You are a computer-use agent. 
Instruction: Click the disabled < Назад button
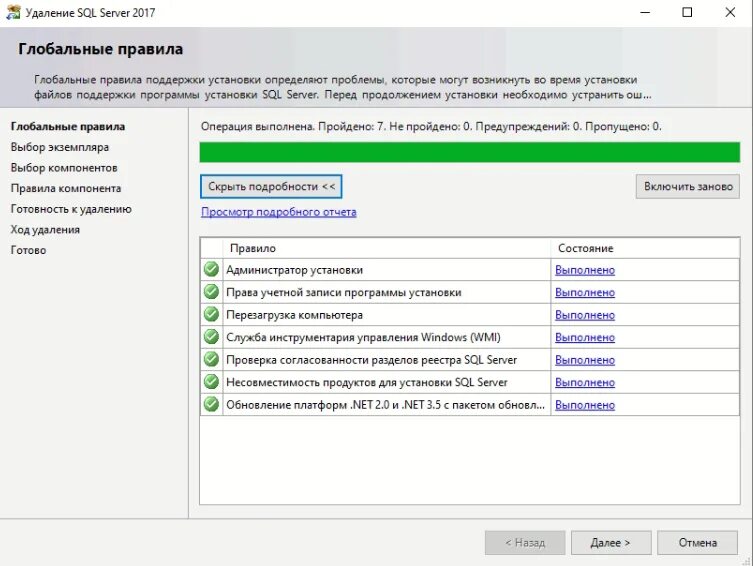pyautogui.click(x=525, y=542)
